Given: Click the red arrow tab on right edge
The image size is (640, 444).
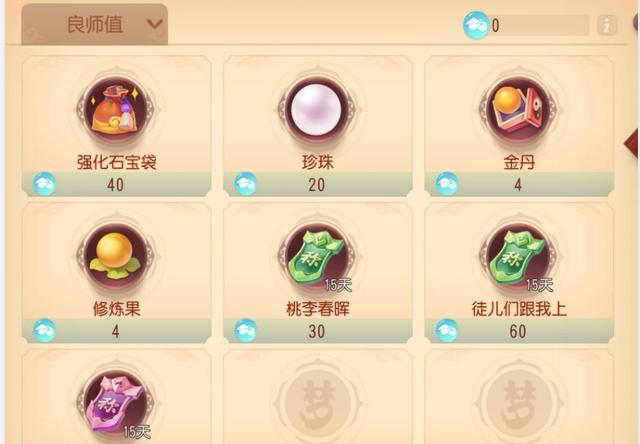Looking at the screenshot, I should (x=632, y=143).
